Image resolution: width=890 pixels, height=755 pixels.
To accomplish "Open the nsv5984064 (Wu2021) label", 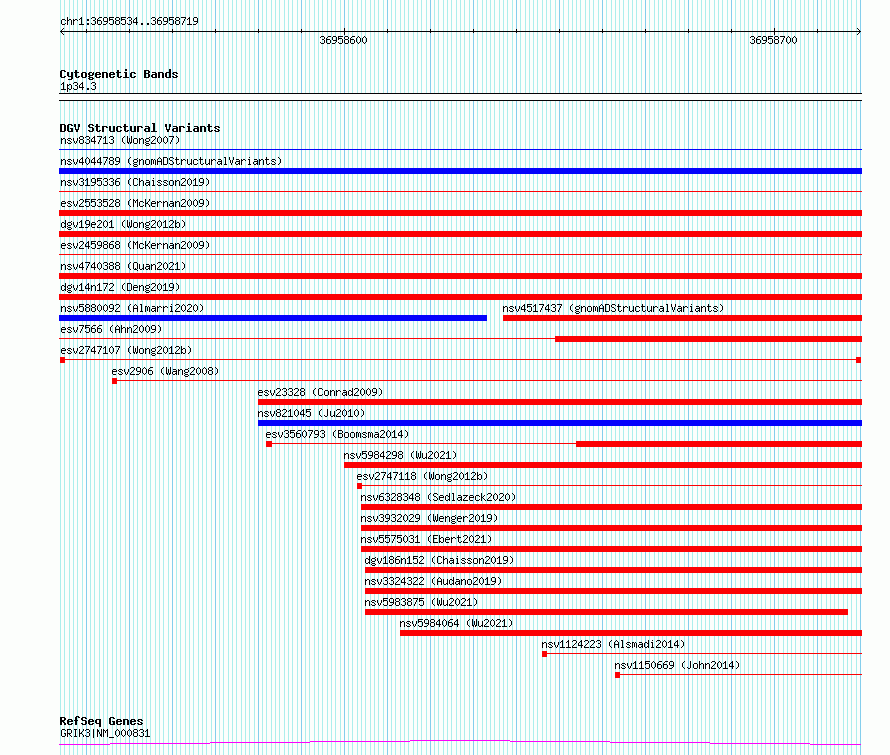I will 456,623.
